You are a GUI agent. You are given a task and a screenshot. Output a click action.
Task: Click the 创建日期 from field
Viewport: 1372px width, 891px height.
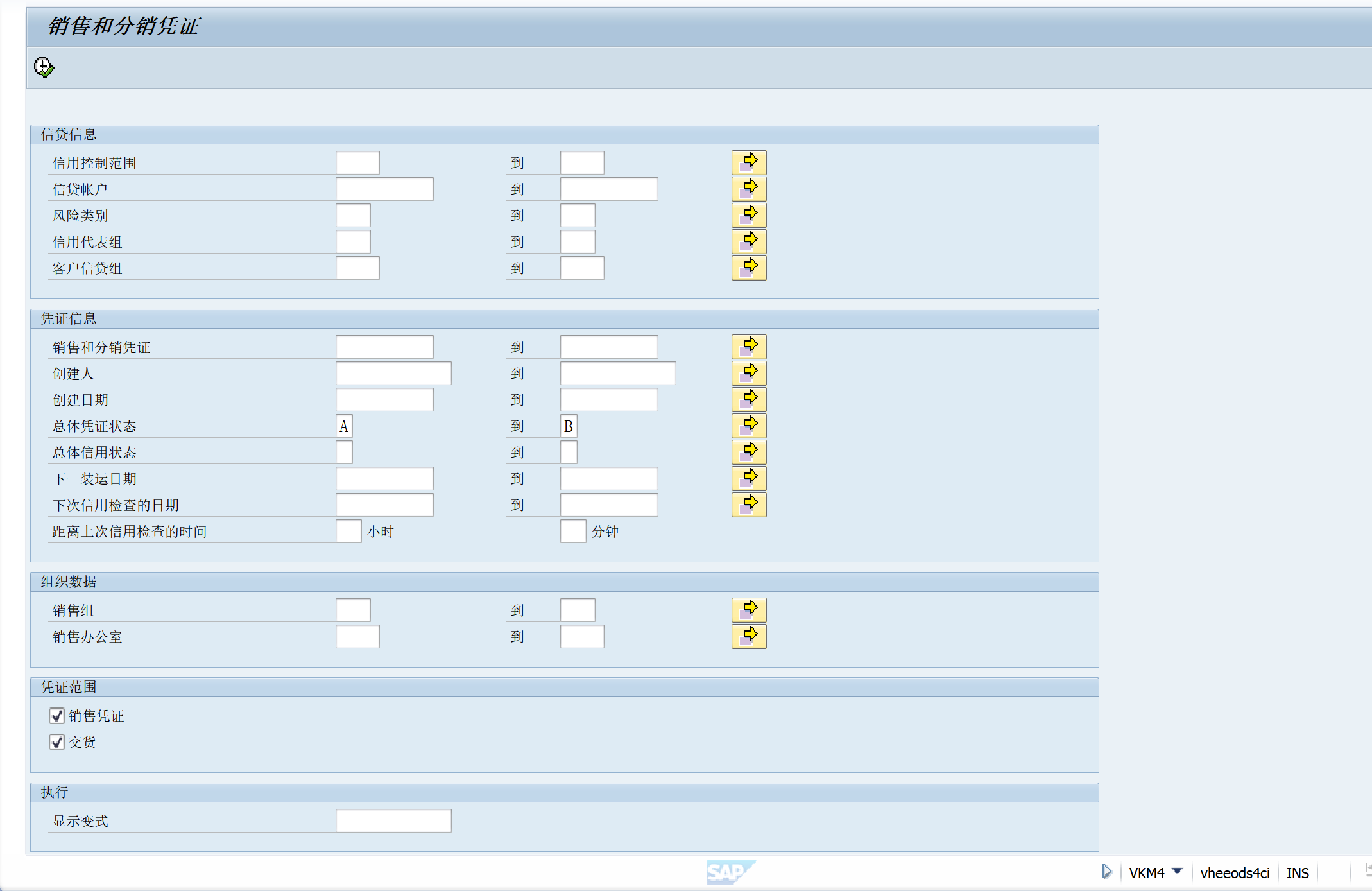pos(384,399)
